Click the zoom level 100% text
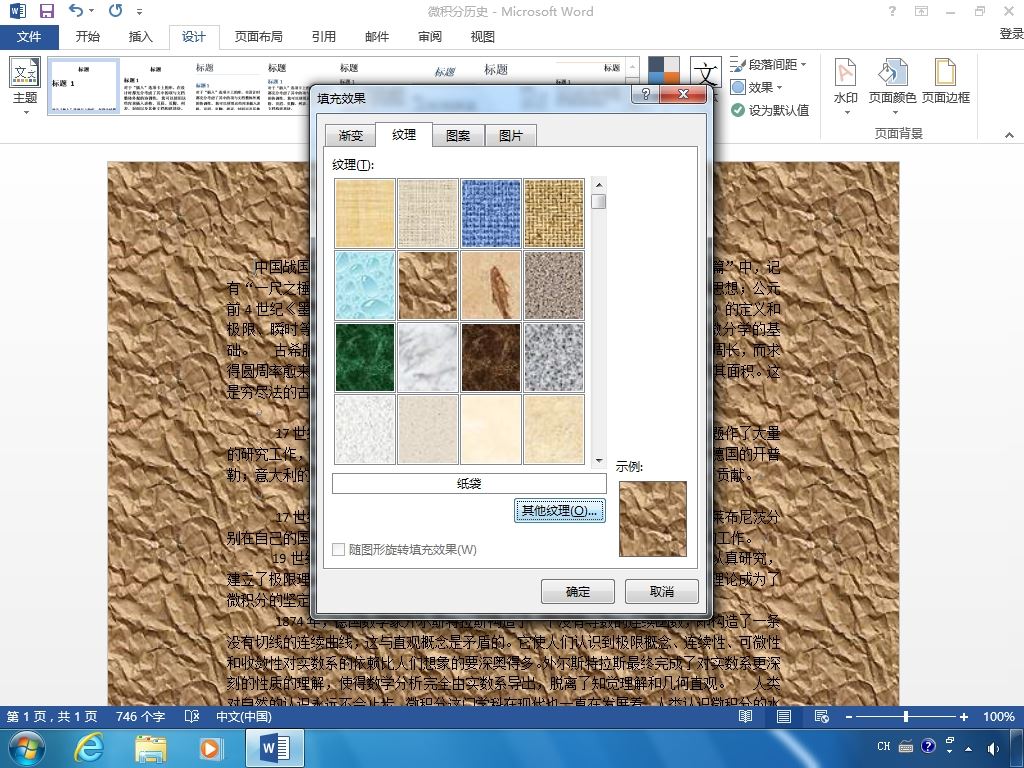The width and height of the screenshot is (1024, 768). click(999, 716)
